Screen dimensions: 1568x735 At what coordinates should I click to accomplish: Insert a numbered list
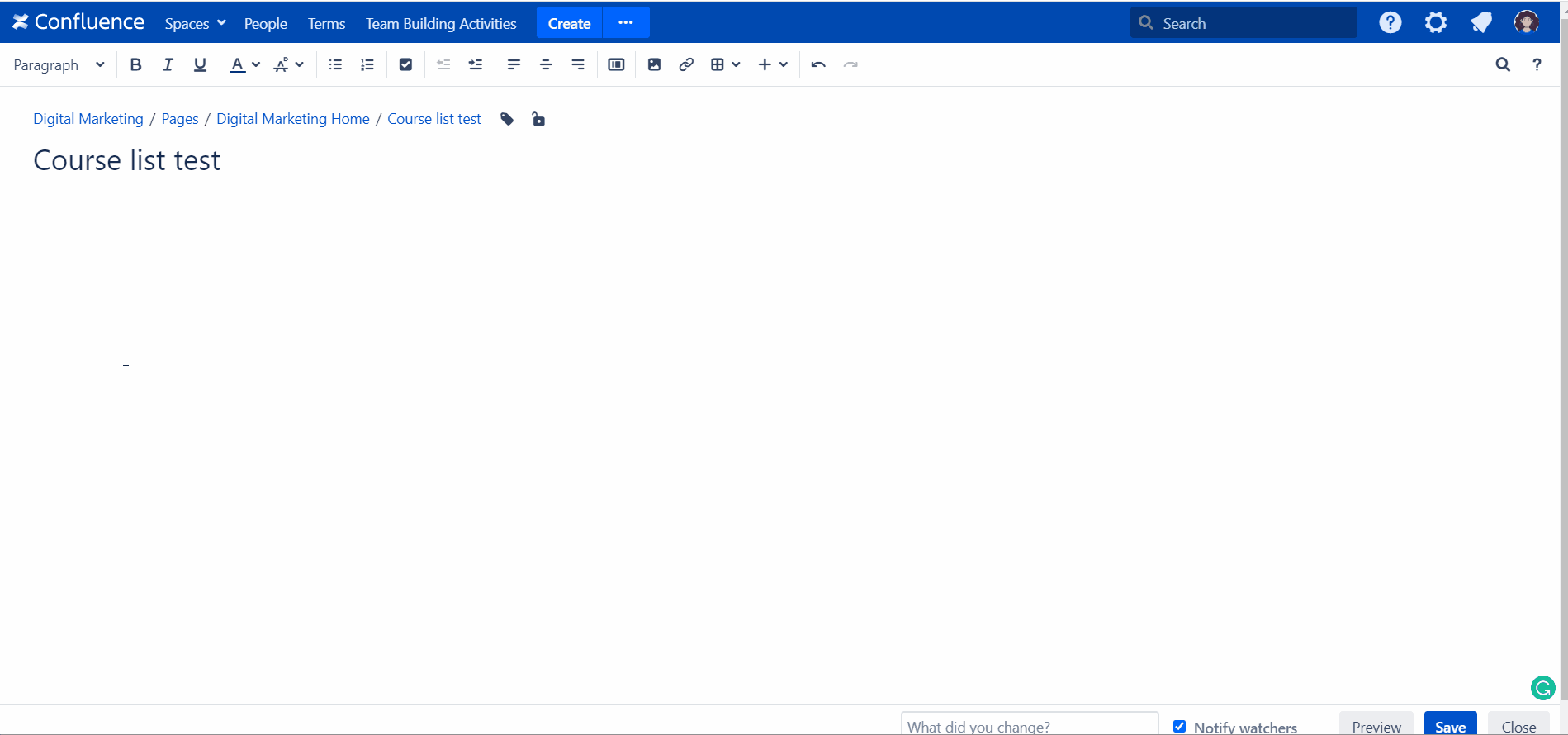[367, 64]
